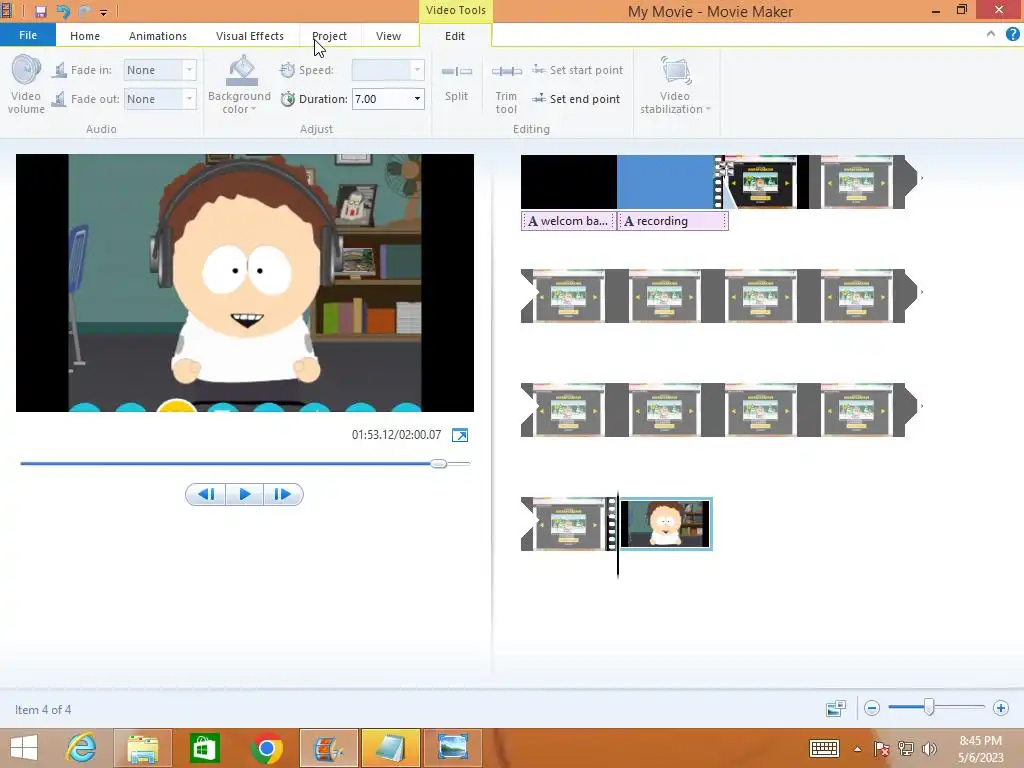Switch to the Home tab
This screenshot has height=768, width=1024.
85,36
